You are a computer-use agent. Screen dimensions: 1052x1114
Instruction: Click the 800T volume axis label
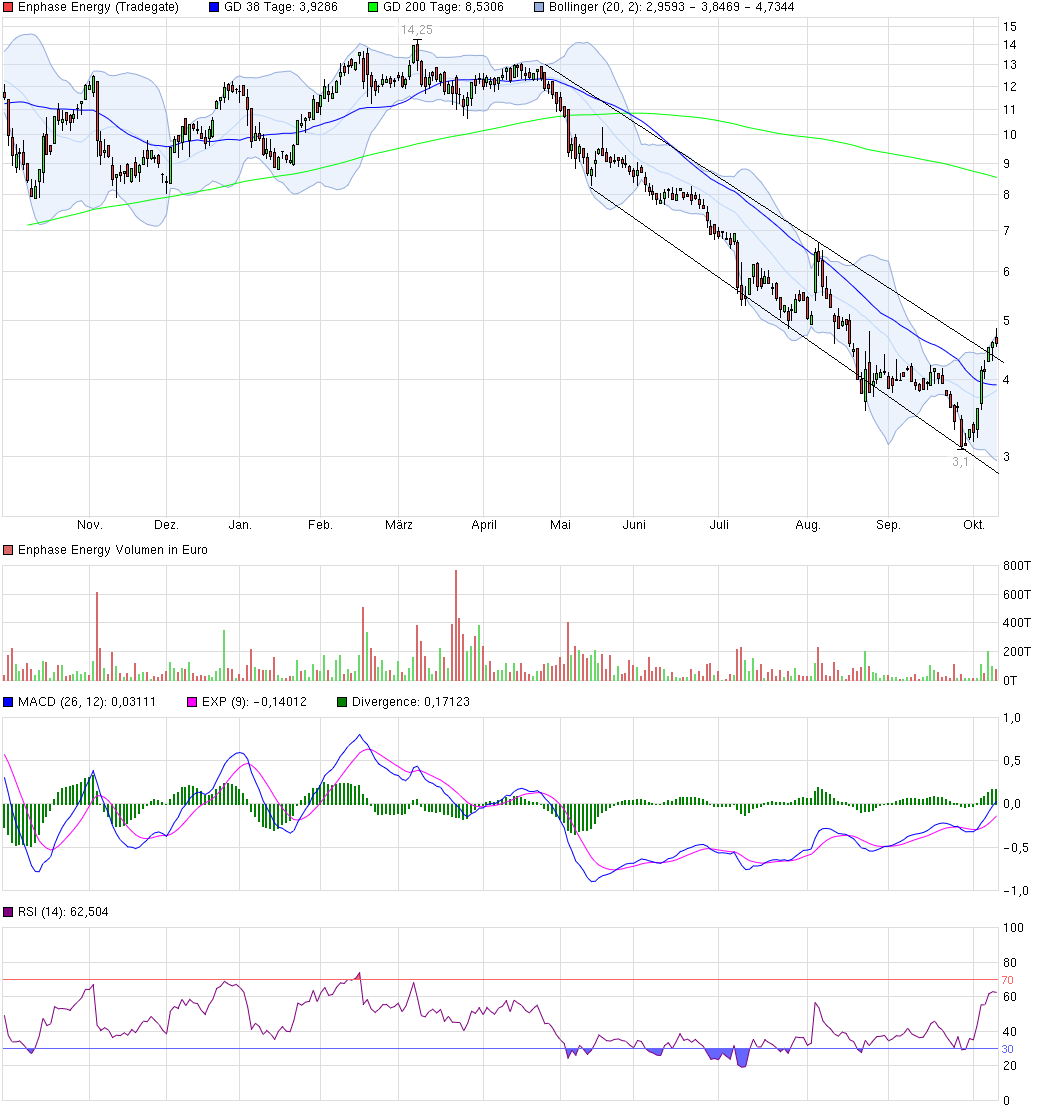(1016, 566)
